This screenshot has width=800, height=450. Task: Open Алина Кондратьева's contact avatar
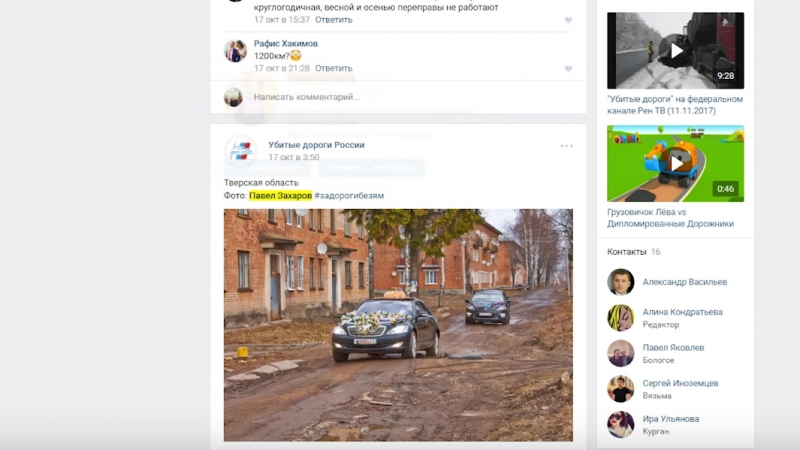click(x=621, y=318)
